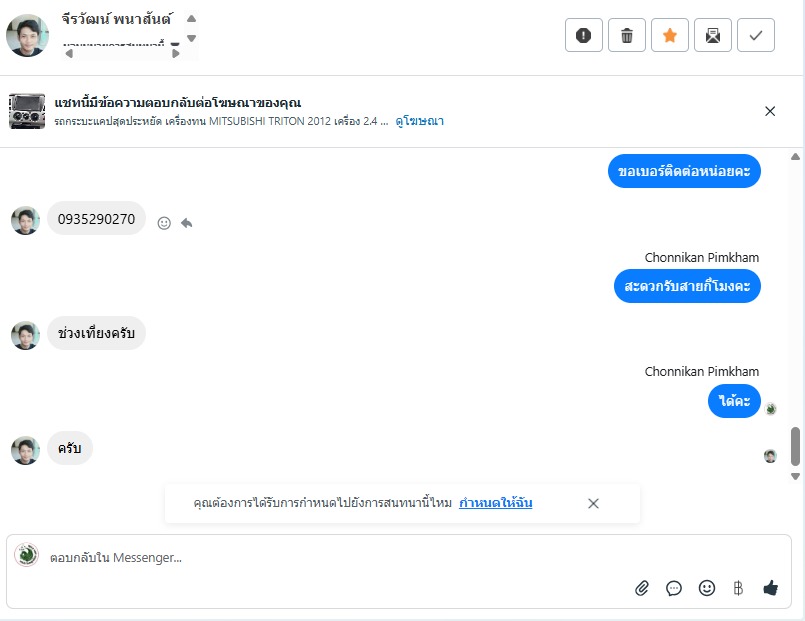Mark conversation as done with checkmark
The height and width of the screenshot is (621, 805).
[x=756, y=36]
